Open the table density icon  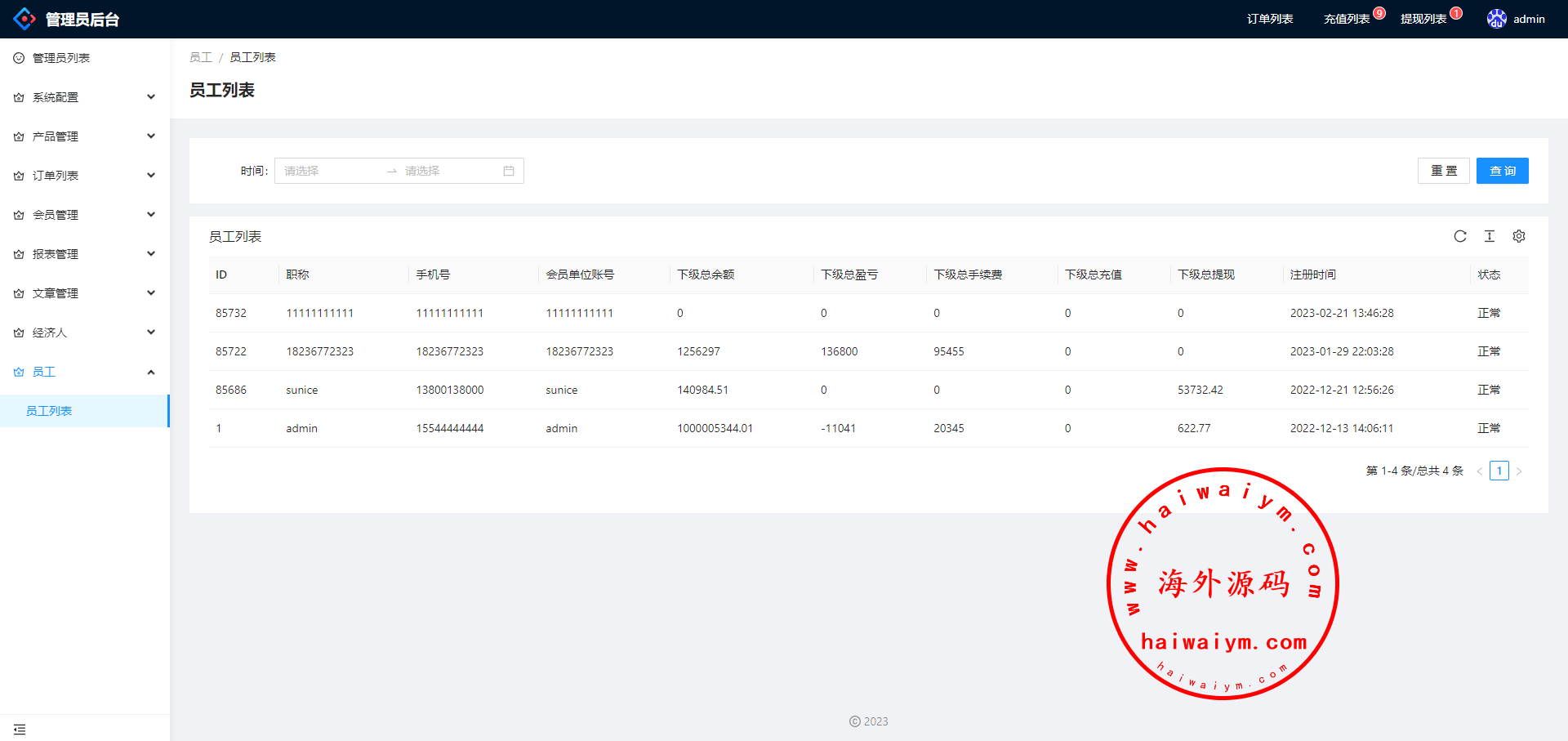pos(1490,236)
